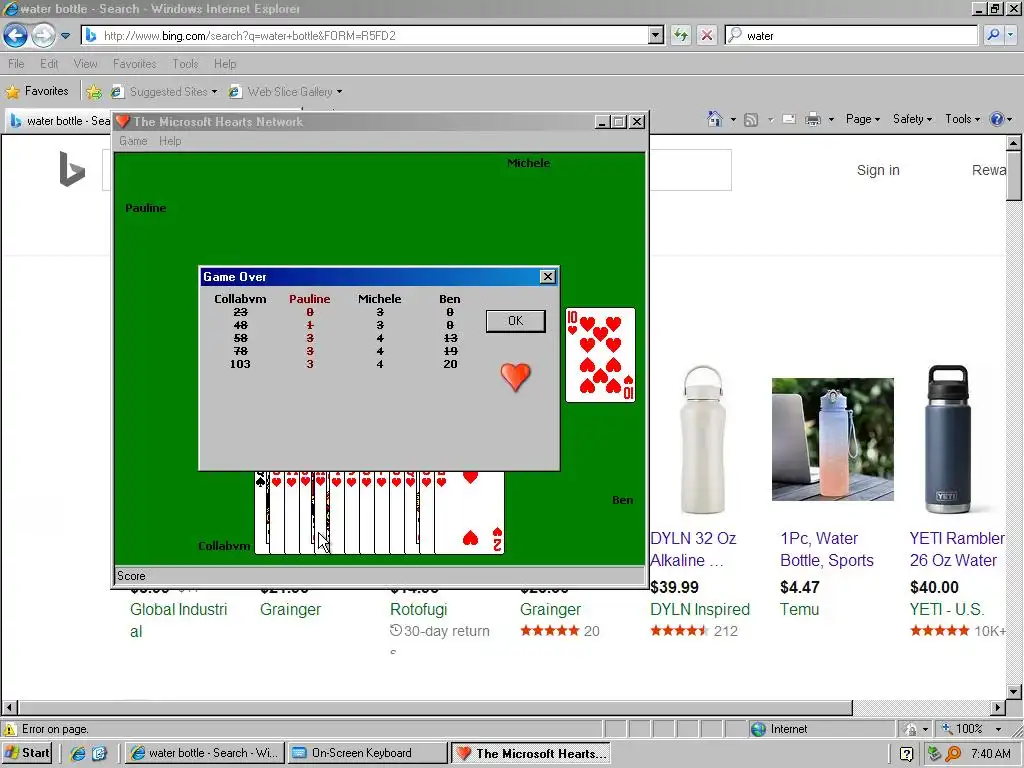1024x768 pixels.
Task: Click the vertical scrollbar down arrow
Action: pos(1013,691)
